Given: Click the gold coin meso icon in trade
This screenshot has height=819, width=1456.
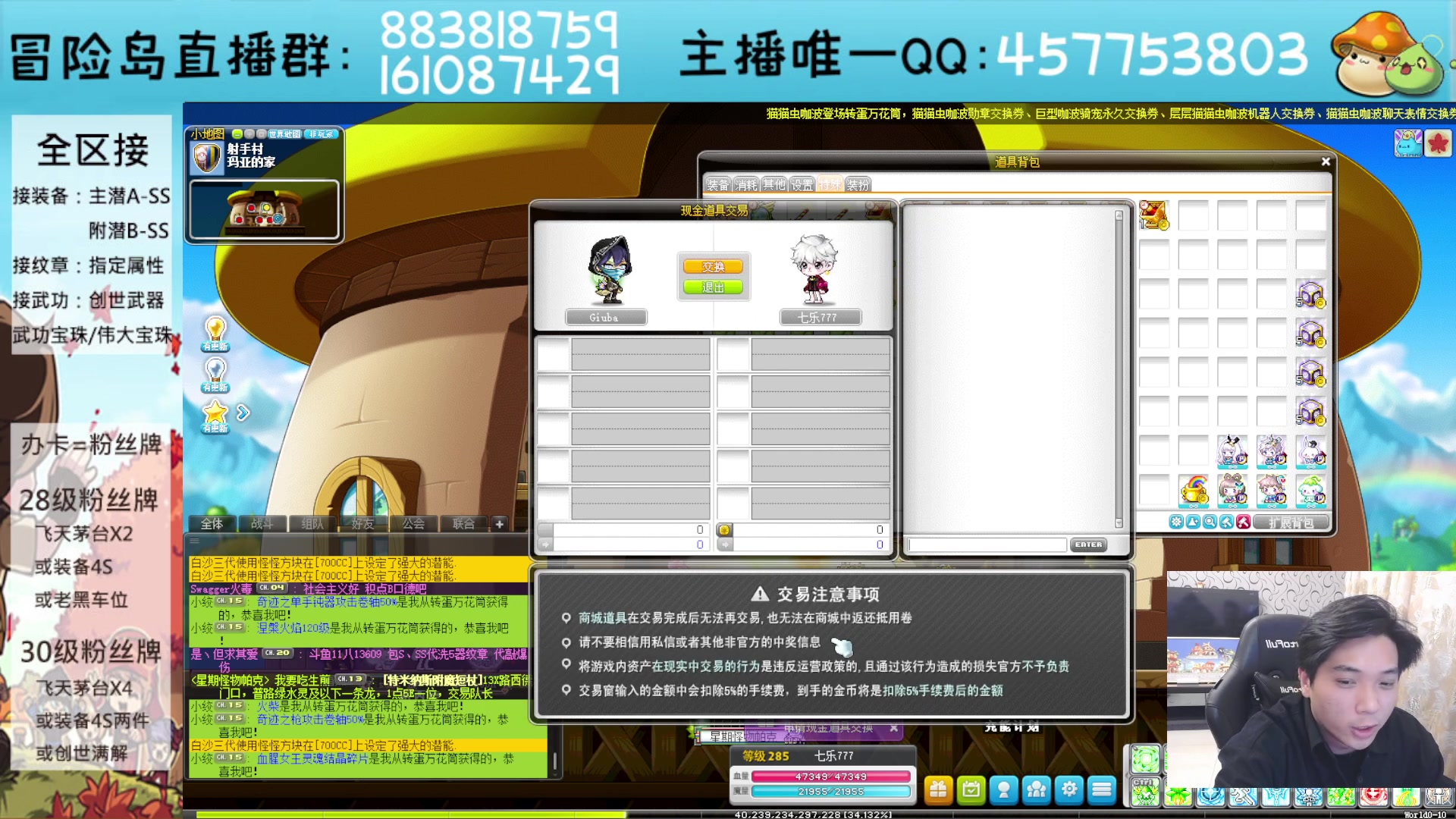Looking at the screenshot, I should [x=724, y=530].
